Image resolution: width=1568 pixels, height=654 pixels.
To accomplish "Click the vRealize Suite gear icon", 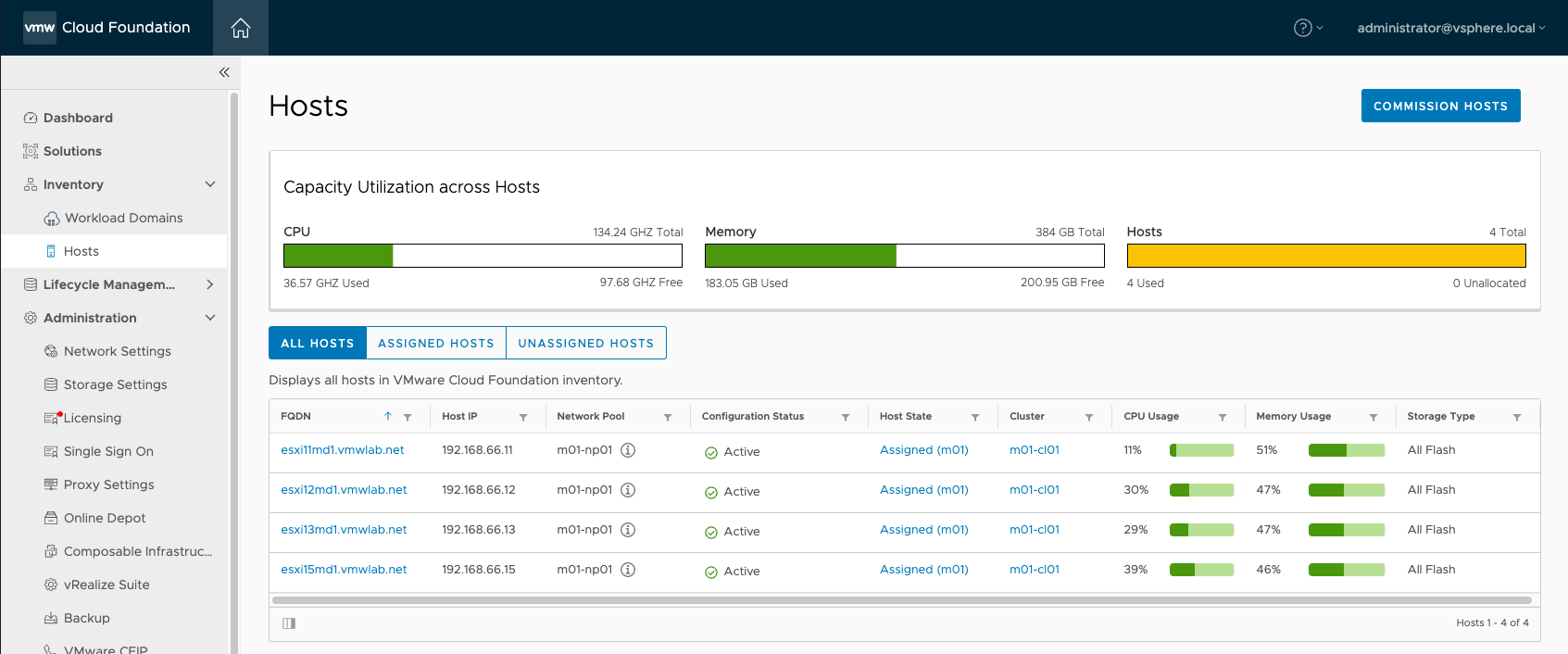I will pyautogui.click(x=51, y=585).
